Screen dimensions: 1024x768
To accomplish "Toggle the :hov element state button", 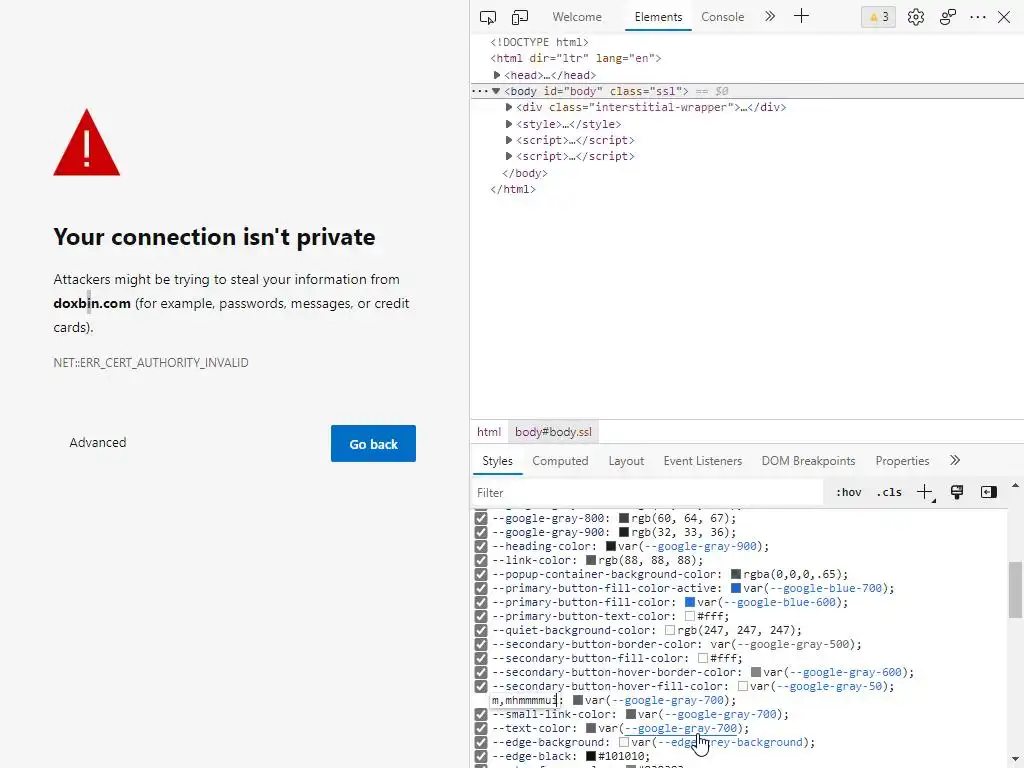I will click(x=848, y=492).
